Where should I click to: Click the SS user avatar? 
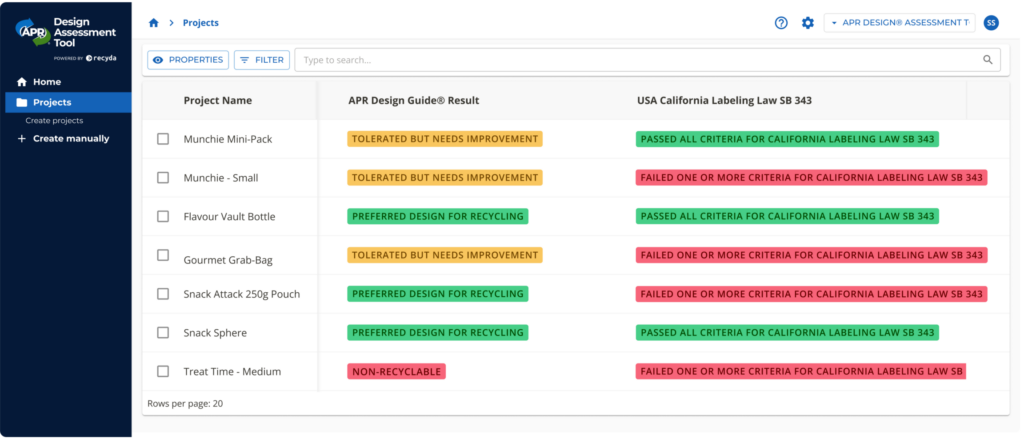tap(991, 23)
